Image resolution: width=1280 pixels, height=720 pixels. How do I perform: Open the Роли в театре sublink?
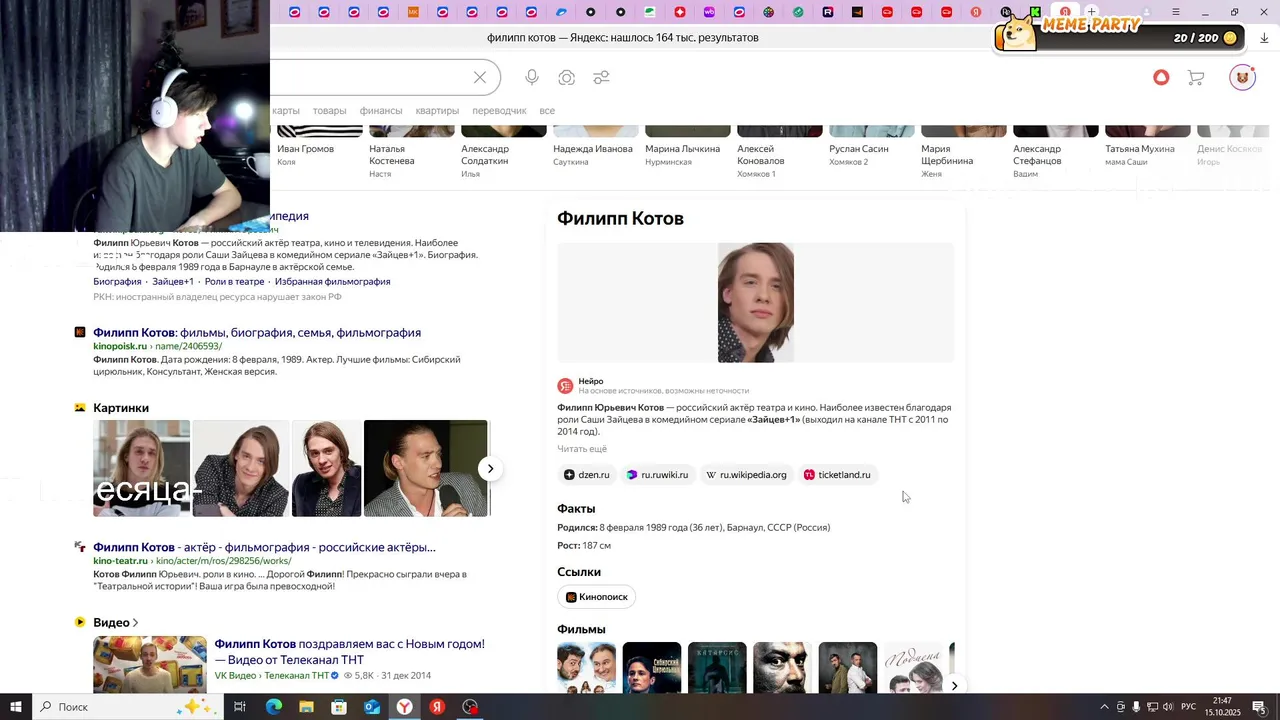[x=234, y=282]
